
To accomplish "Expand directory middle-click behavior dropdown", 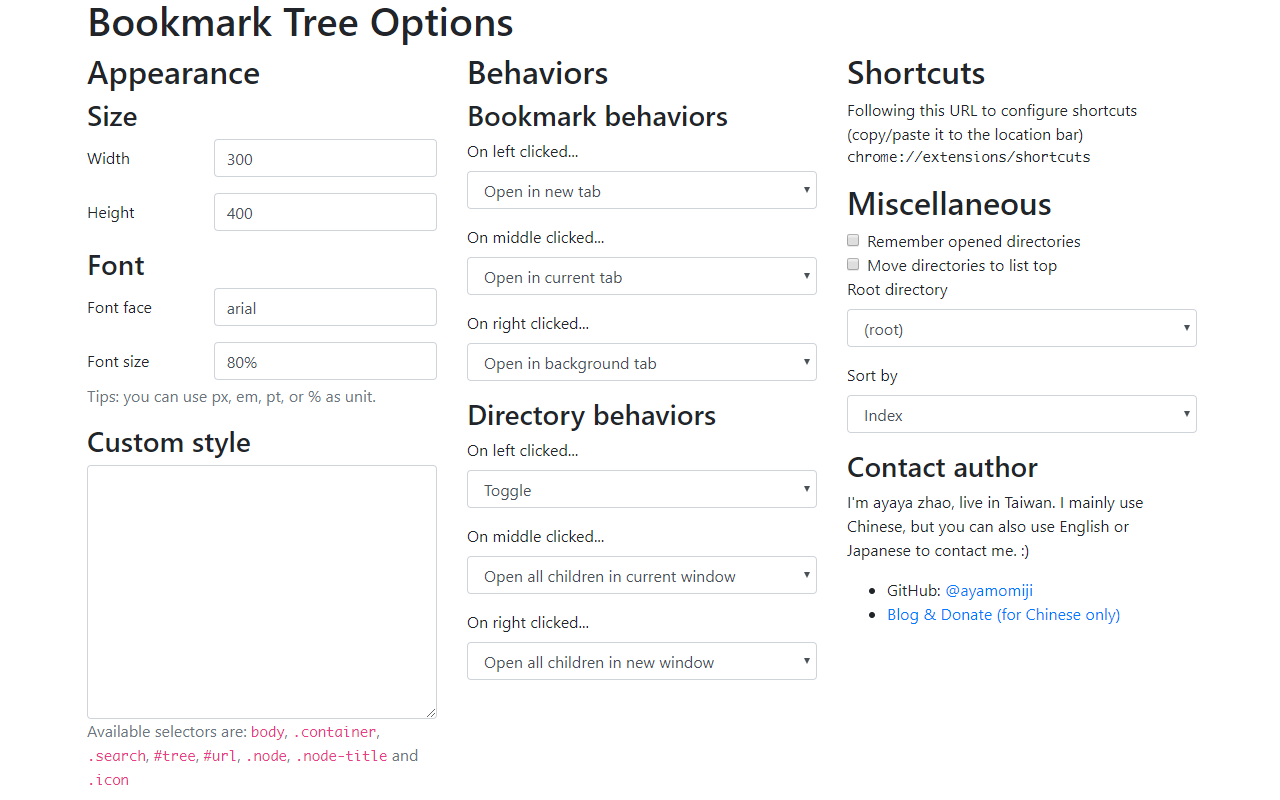I will 641,576.
